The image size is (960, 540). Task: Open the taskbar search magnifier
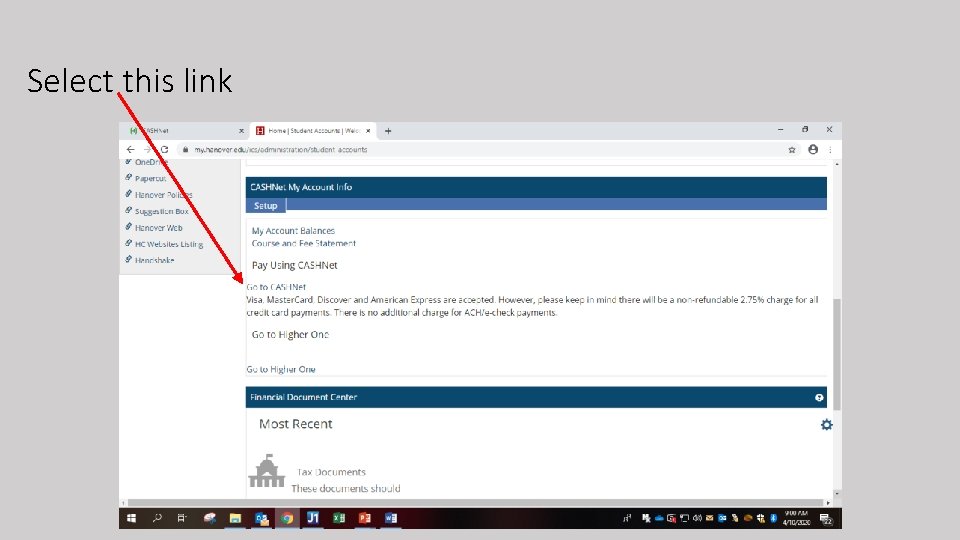point(157,518)
